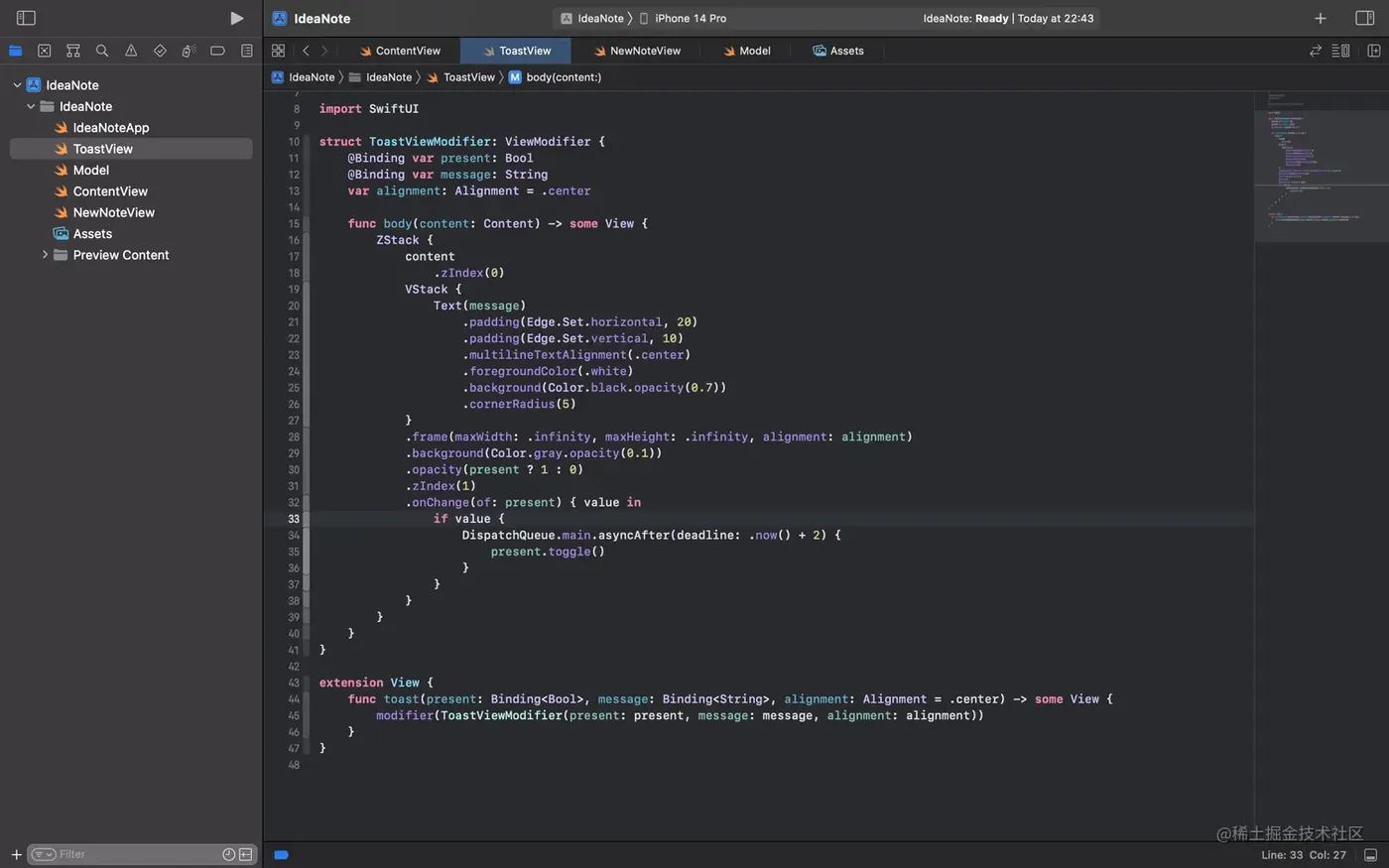The width and height of the screenshot is (1389, 868).
Task: Open the Find navigator magnifier icon
Action: 102,51
